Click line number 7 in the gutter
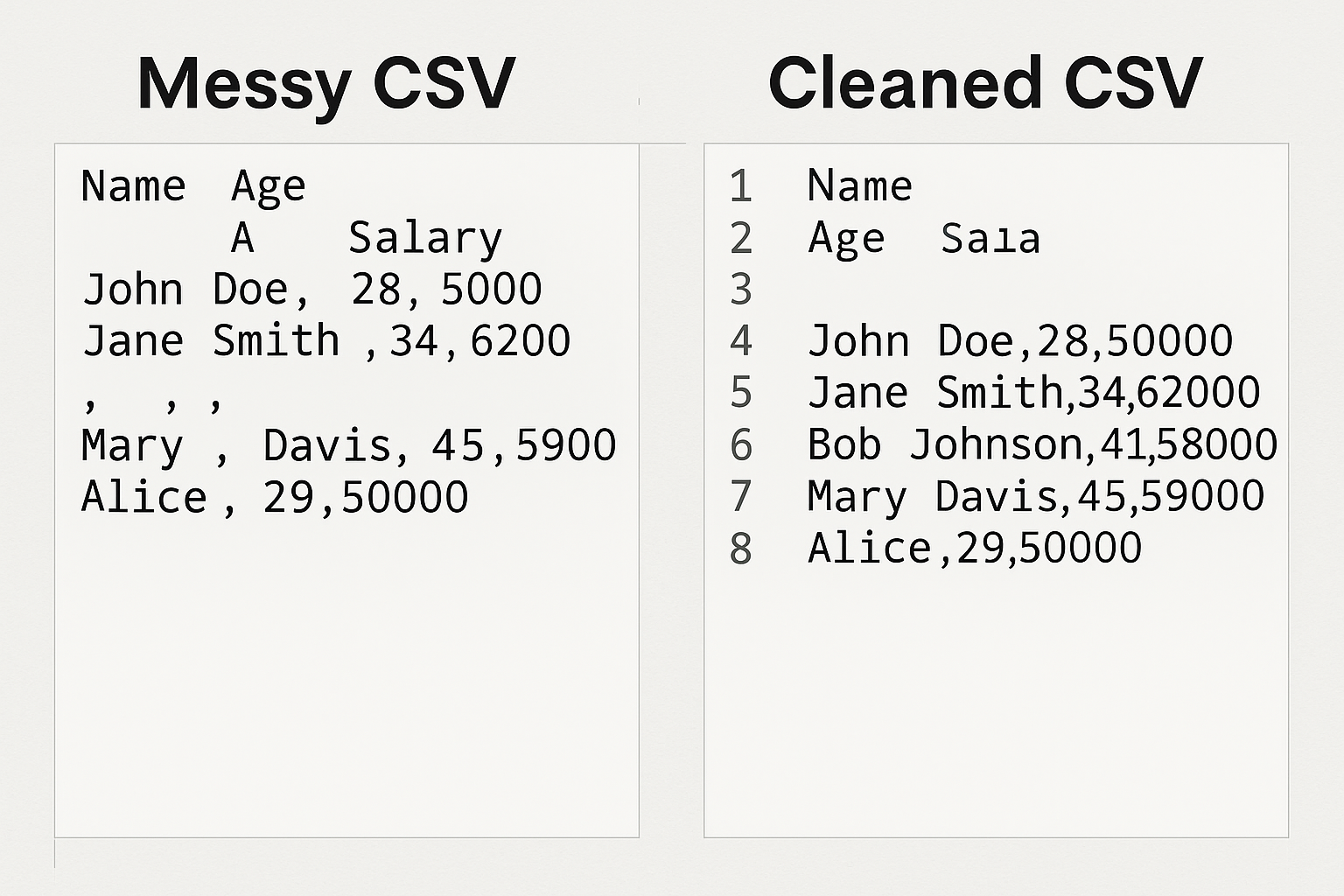1344x896 pixels. tap(740, 497)
